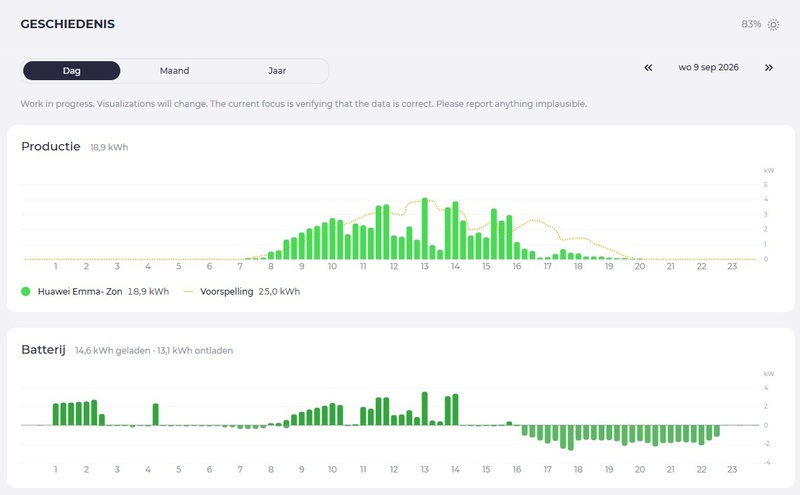The width and height of the screenshot is (800, 495).
Task: Toggle the Huawei Emma- Zon green legend dot
Action: pyautogui.click(x=26, y=291)
